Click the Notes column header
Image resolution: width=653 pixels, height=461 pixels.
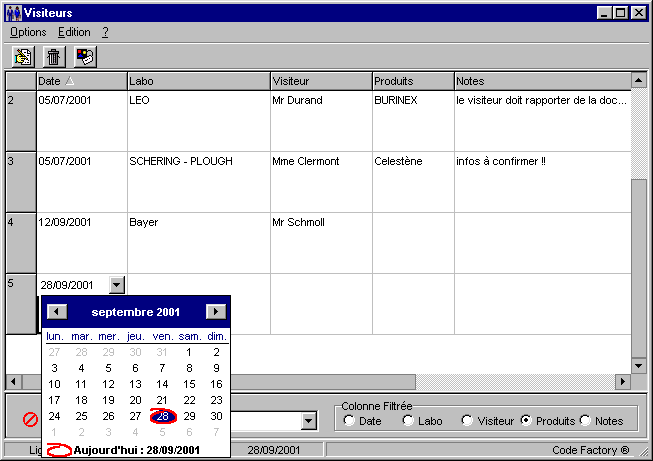point(543,81)
